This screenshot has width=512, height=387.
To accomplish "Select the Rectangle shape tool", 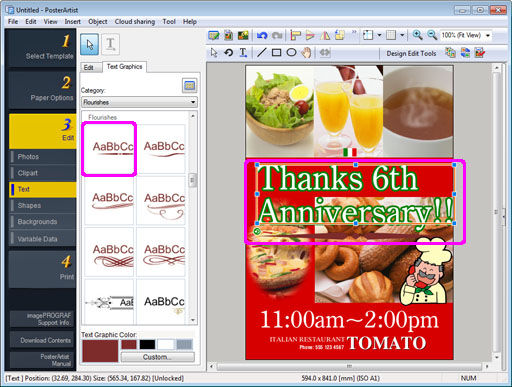I will coord(276,53).
